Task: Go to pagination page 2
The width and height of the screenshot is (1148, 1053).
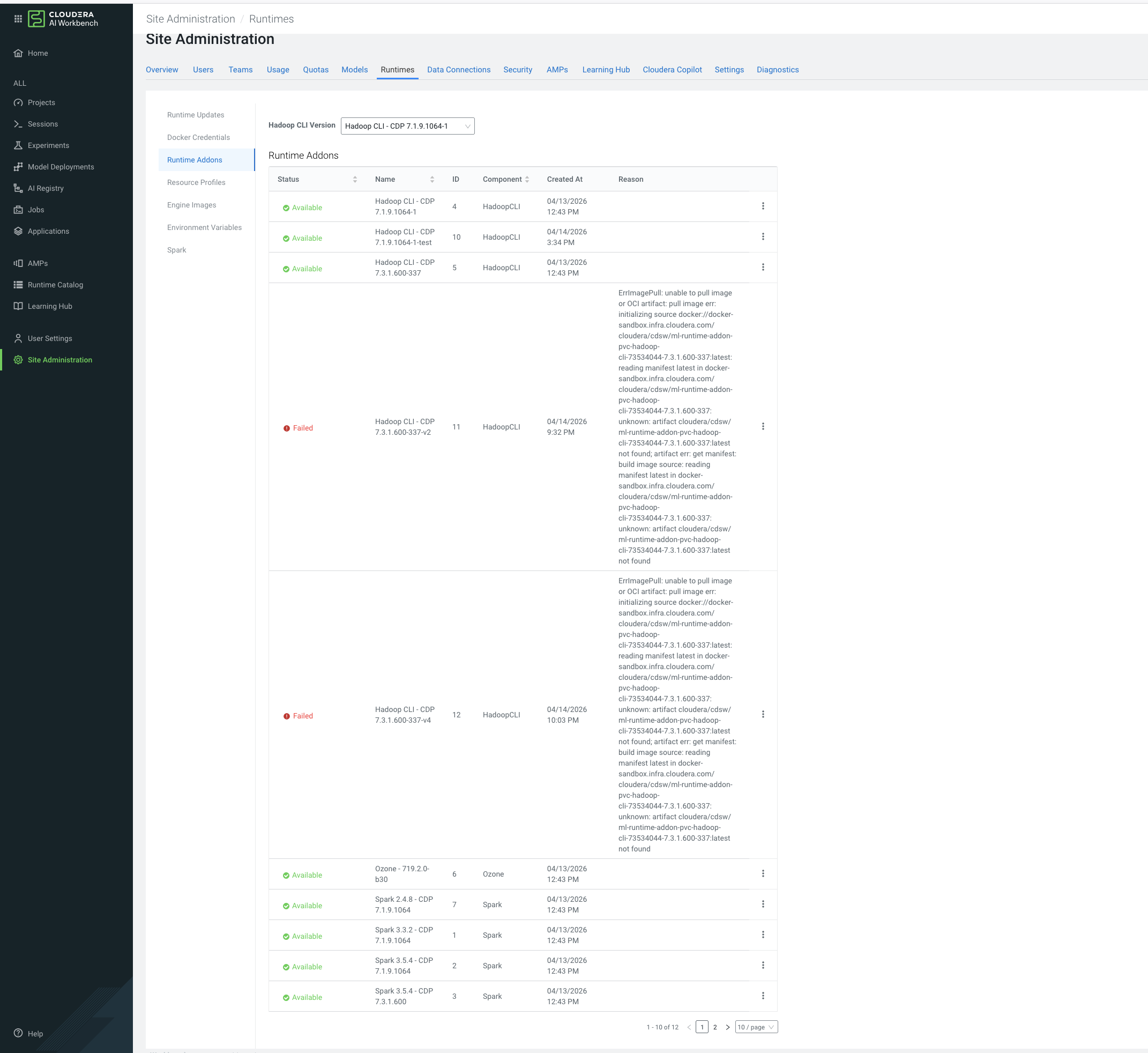Action: coord(714,1027)
